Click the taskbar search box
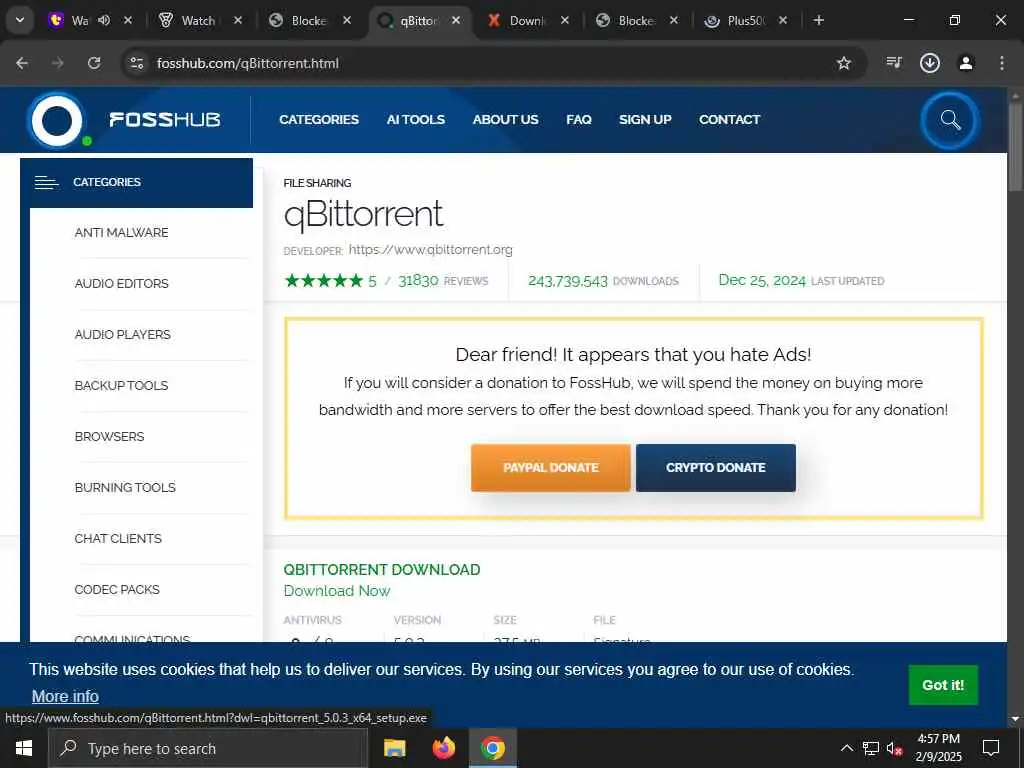Screen dimensions: 1024x768 208,748
